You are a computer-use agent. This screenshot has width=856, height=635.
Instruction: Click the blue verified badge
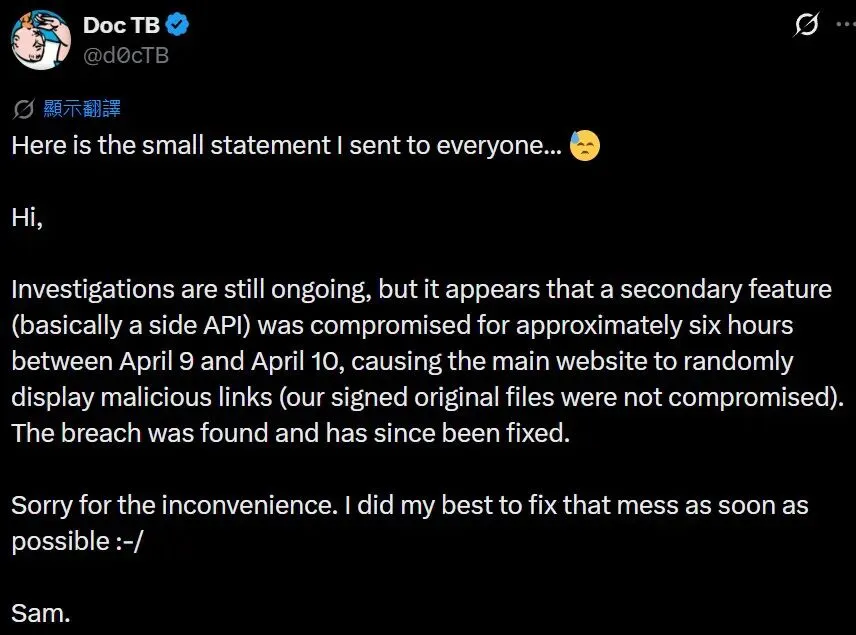coord(180,25)
